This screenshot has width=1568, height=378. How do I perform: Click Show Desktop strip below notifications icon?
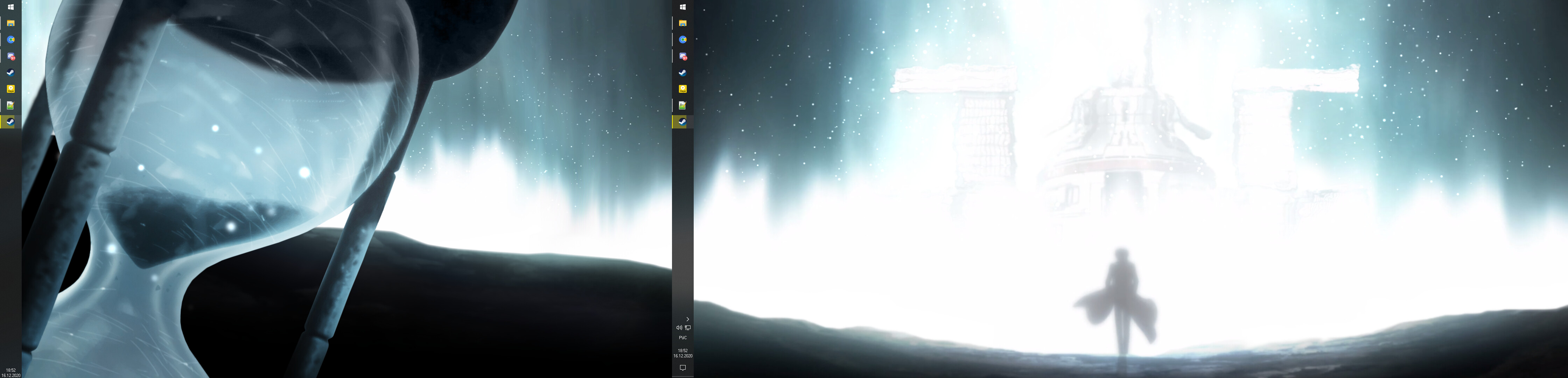[683, 377]
